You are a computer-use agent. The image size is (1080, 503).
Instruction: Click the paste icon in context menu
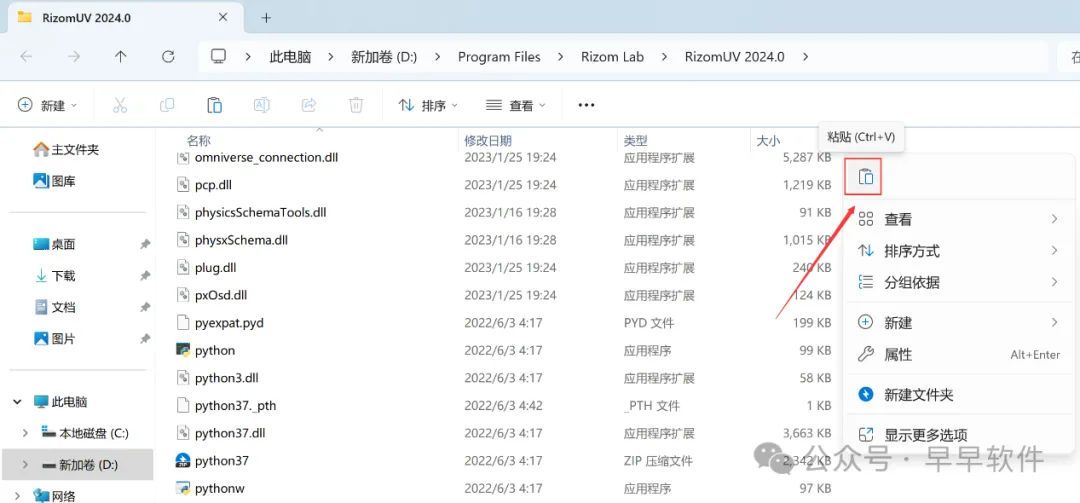coord(866,178)
